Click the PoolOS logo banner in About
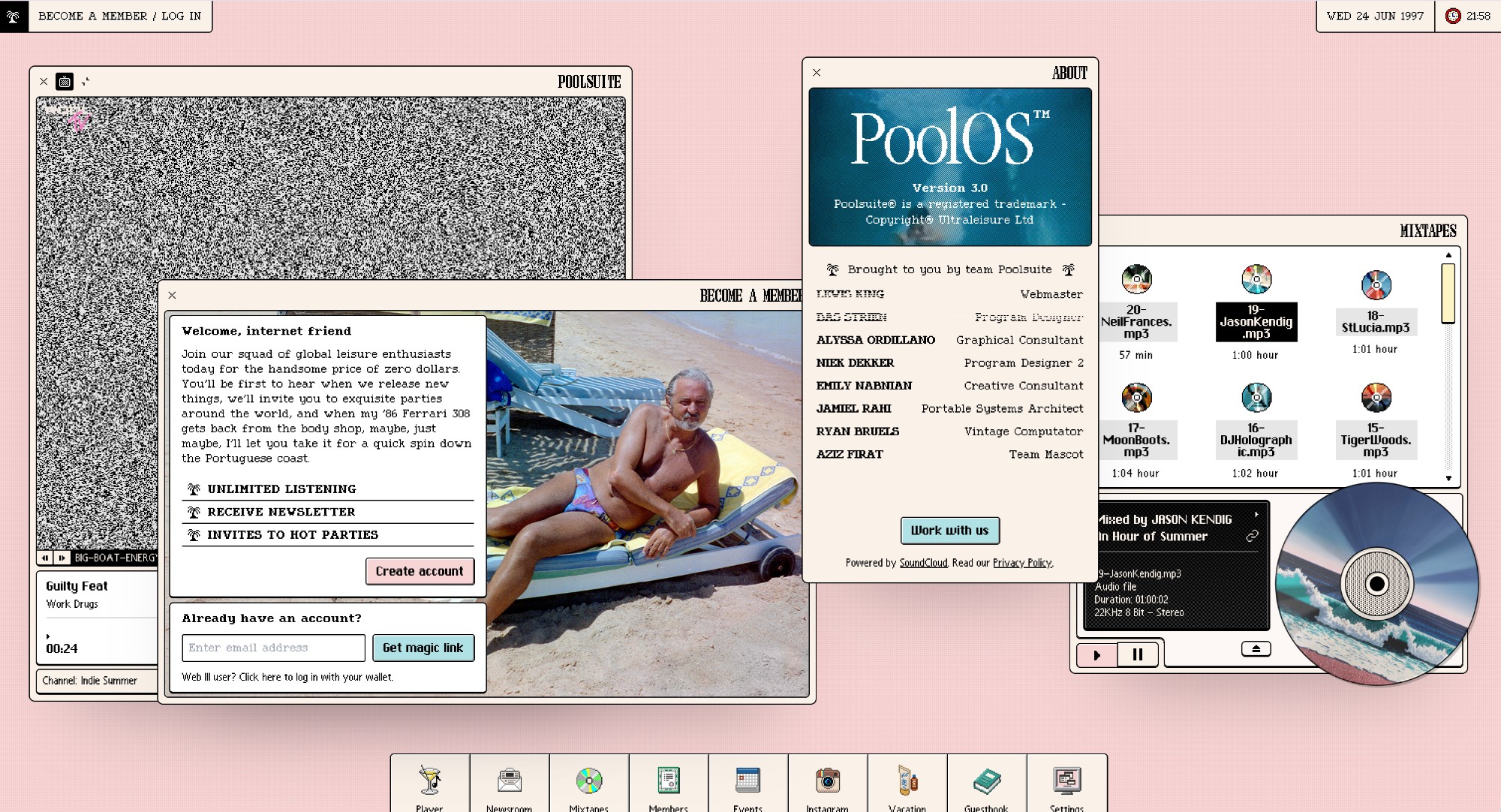1501x812 pixels. coord(950,167)
